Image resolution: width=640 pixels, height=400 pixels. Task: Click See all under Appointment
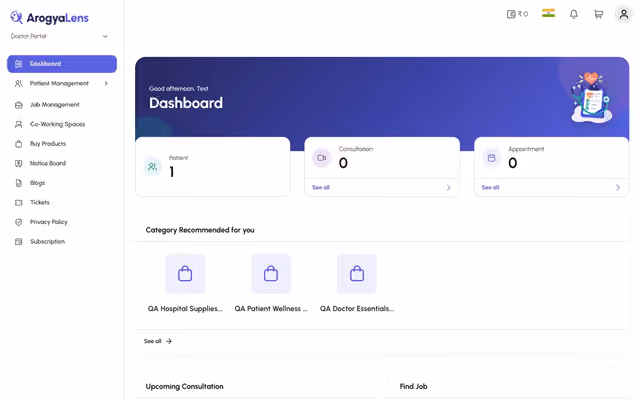point(490,187)
